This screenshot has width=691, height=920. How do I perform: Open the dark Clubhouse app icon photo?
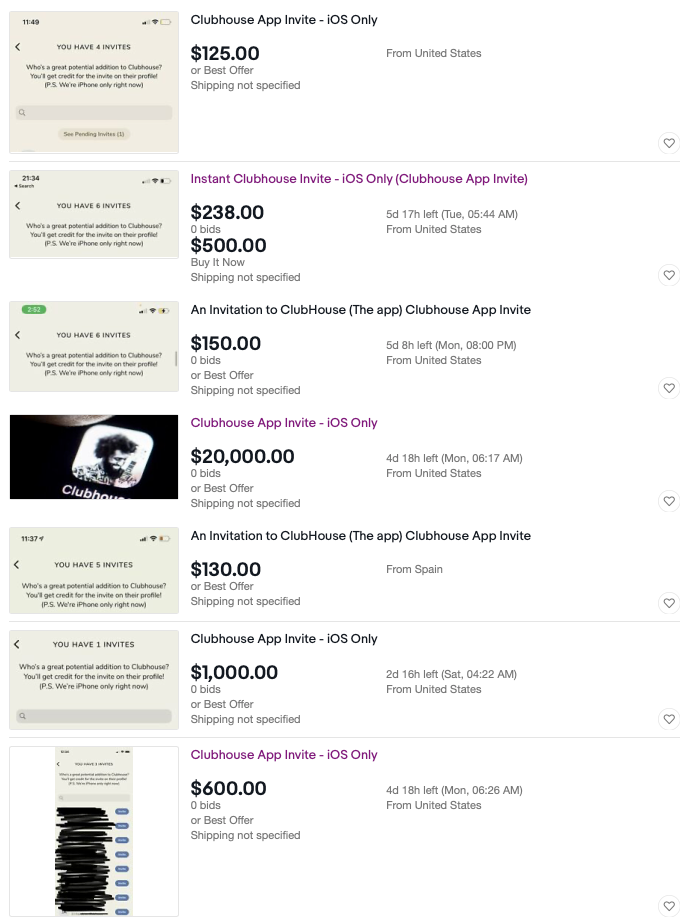[x=94, y=457]
